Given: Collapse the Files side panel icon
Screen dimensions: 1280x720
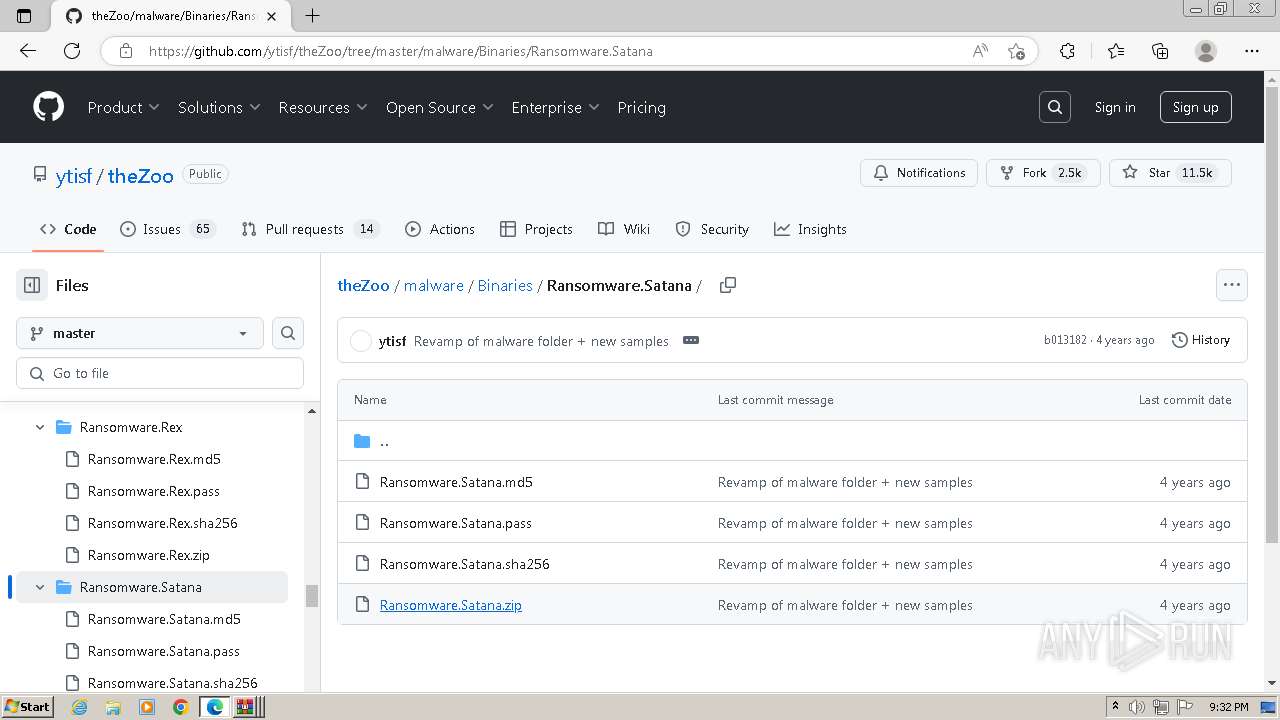Looking at the screenshot, I should click(32, 285).
